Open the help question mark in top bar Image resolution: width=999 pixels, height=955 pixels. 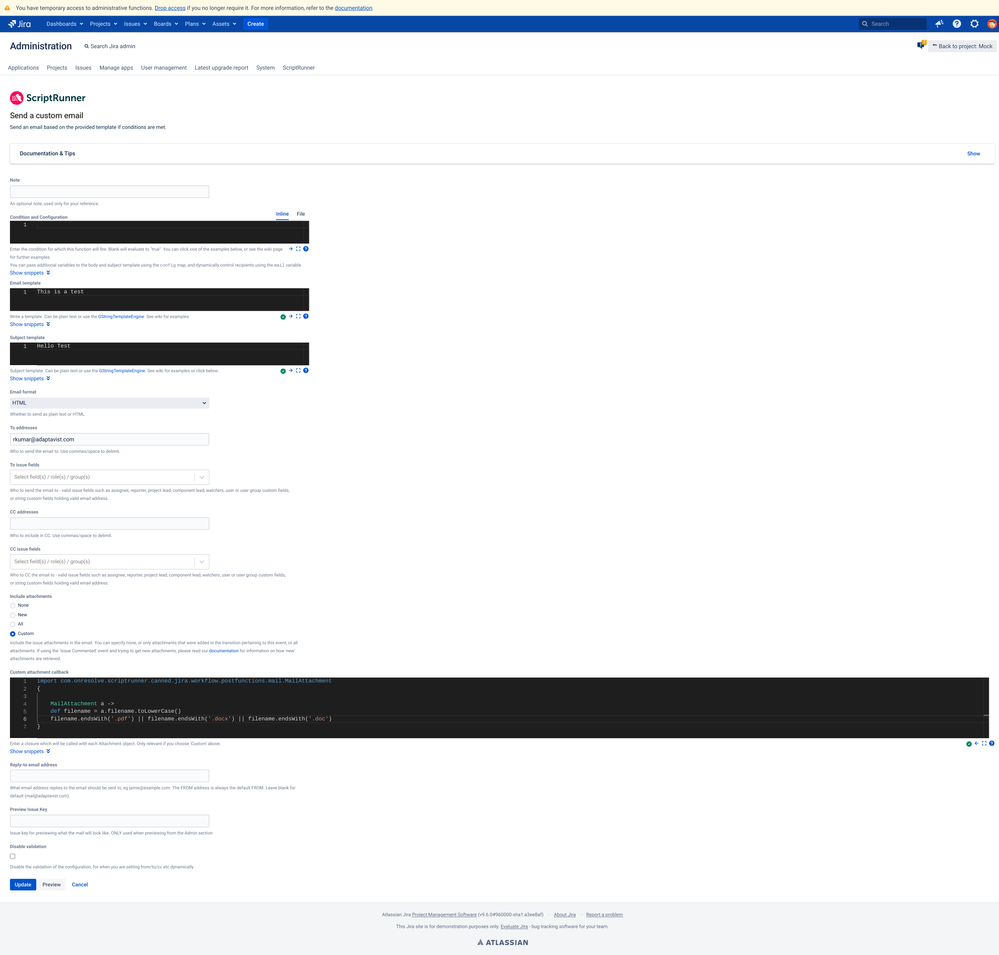point(957,24)
